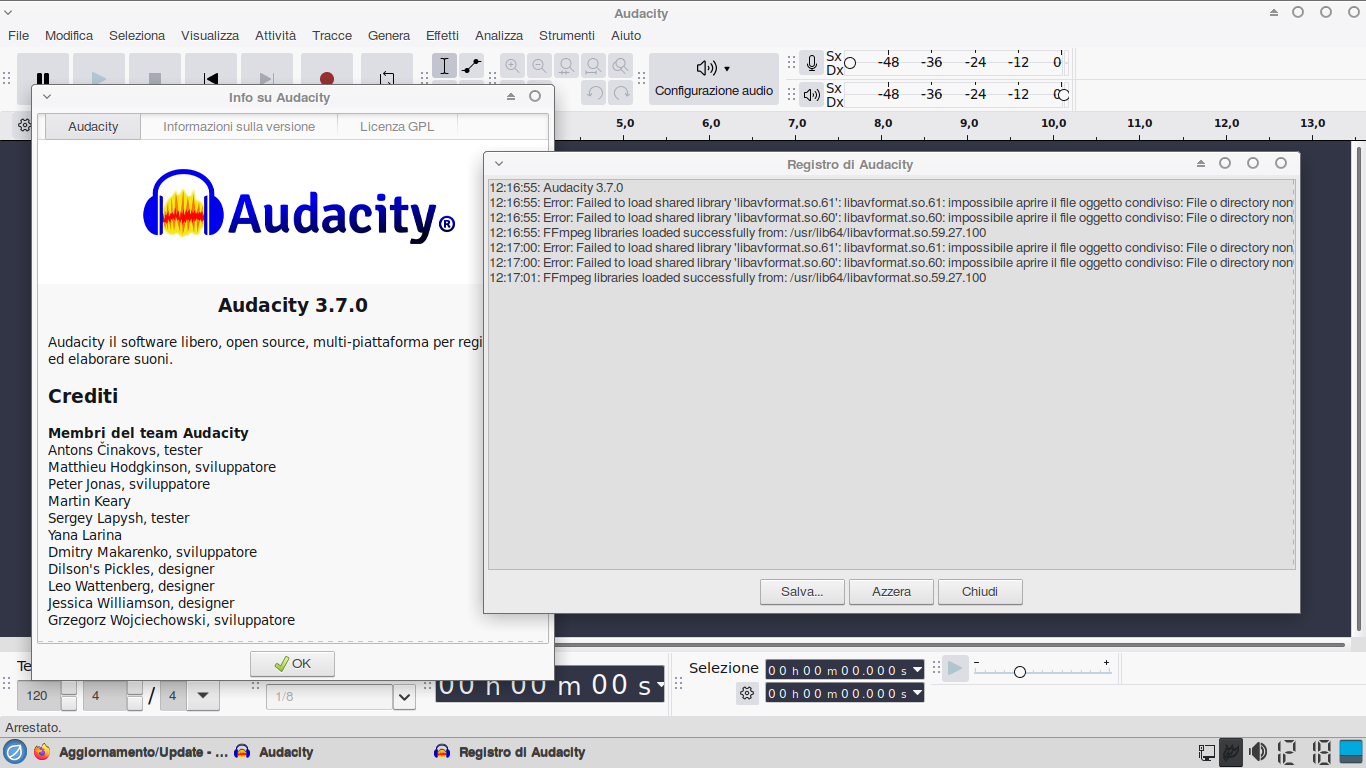Image resolution: width=1366 pixels, height=768 pixels.
Task: Fit the selection to window width
Action: [567, 66]
